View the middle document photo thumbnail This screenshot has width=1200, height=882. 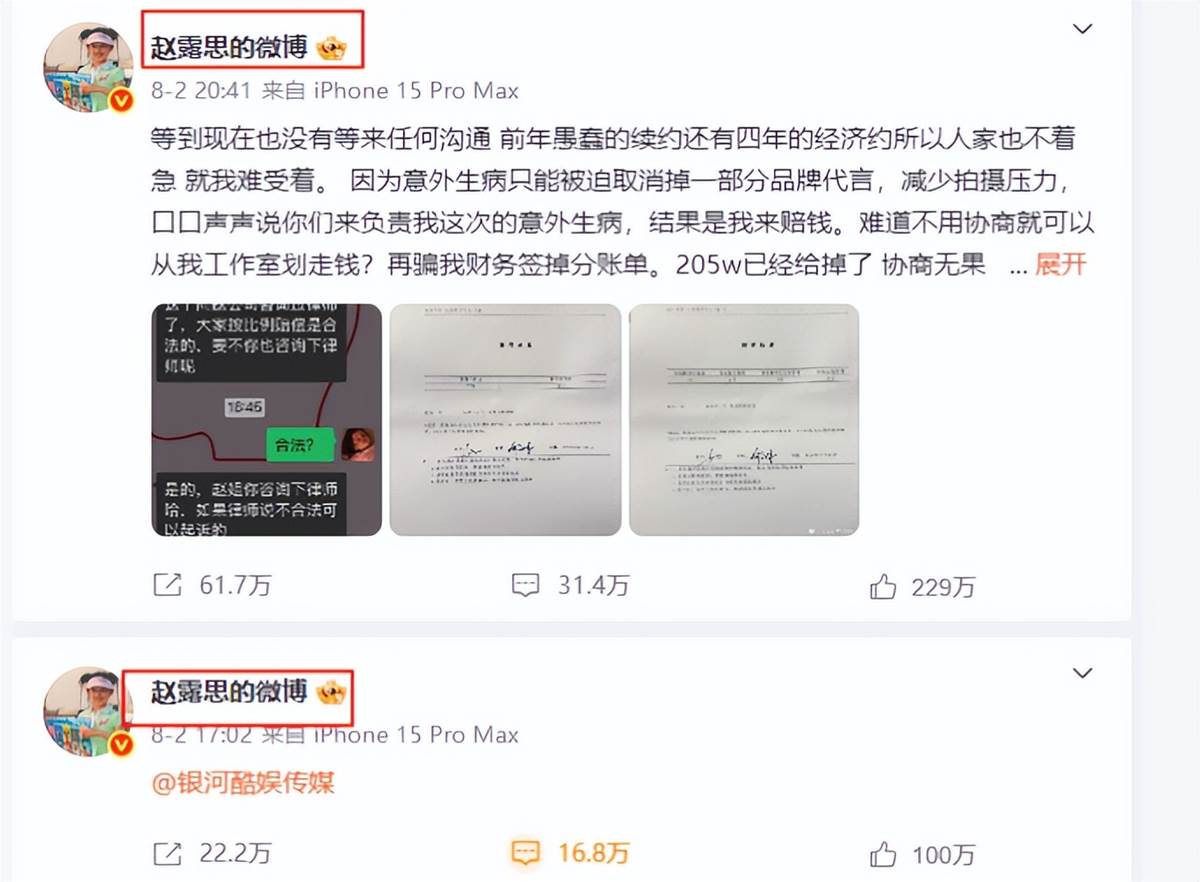[x=505, y=420]
